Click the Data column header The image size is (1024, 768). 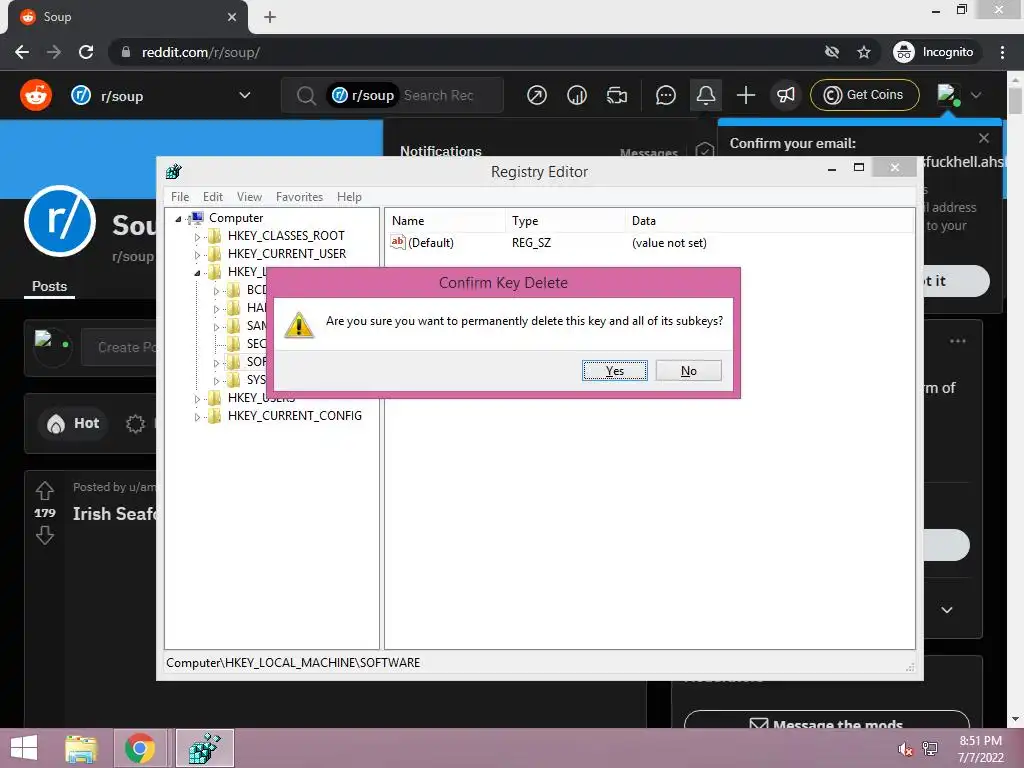pyautogui.click(x=769, y=221)
